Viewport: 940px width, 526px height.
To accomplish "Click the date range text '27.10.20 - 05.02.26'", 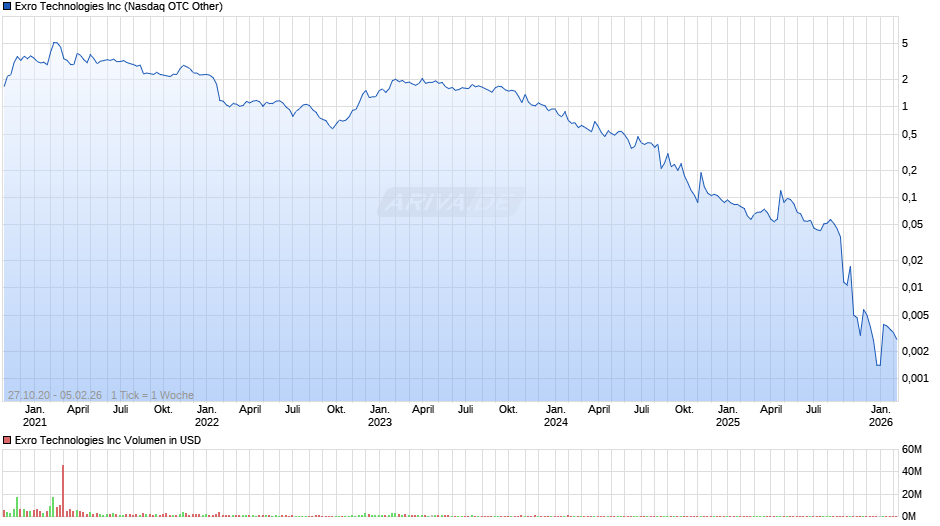I will tap(55, 395).
